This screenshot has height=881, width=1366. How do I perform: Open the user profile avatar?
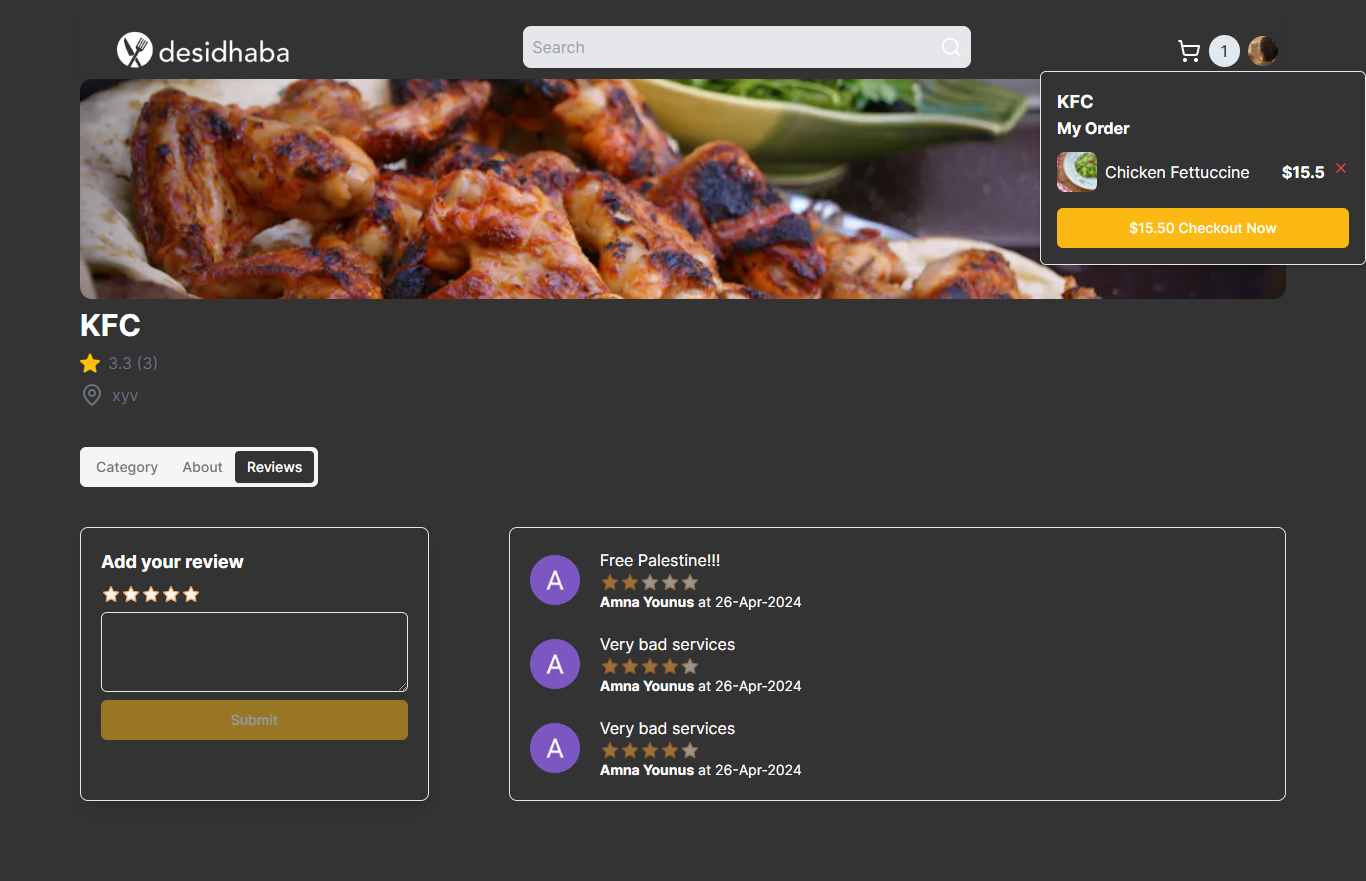[1263, 51]
